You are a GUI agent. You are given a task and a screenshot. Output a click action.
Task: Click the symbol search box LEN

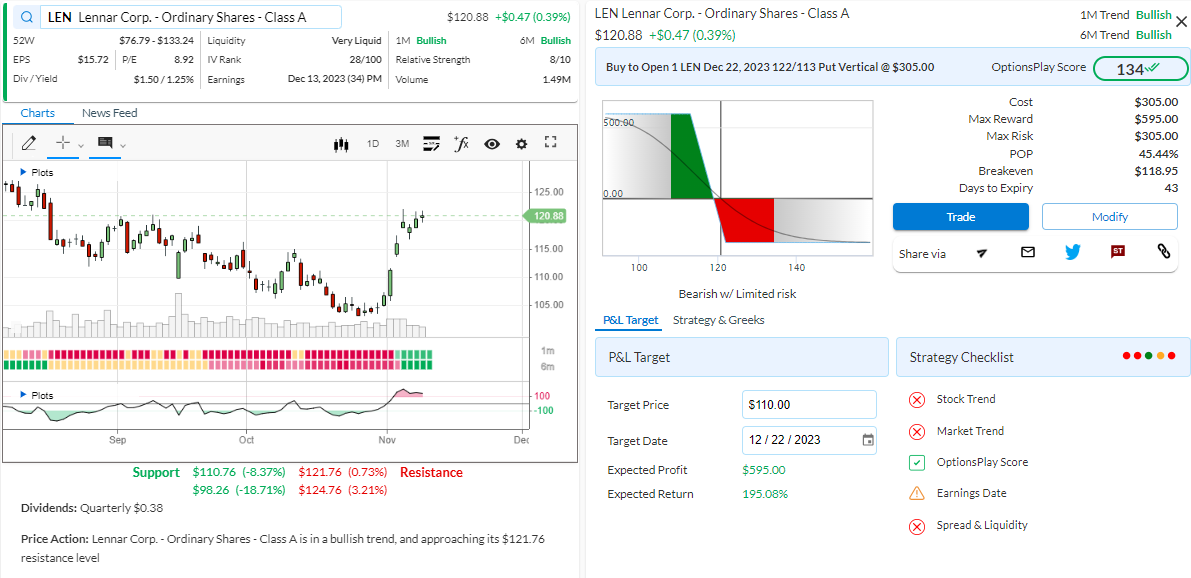click(x=191, y=17)
